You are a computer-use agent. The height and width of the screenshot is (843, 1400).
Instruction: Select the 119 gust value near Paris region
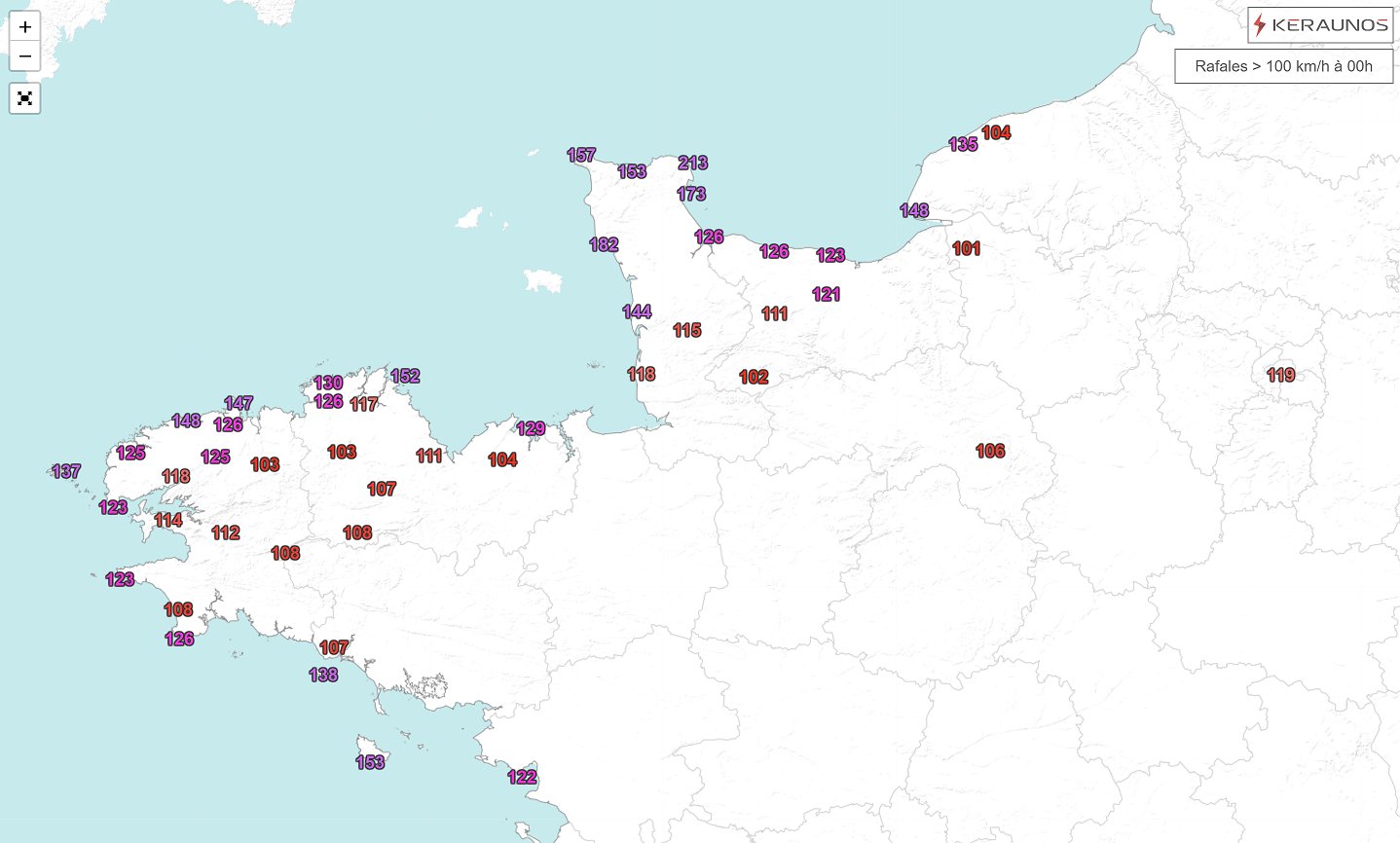pos(1281,375)
